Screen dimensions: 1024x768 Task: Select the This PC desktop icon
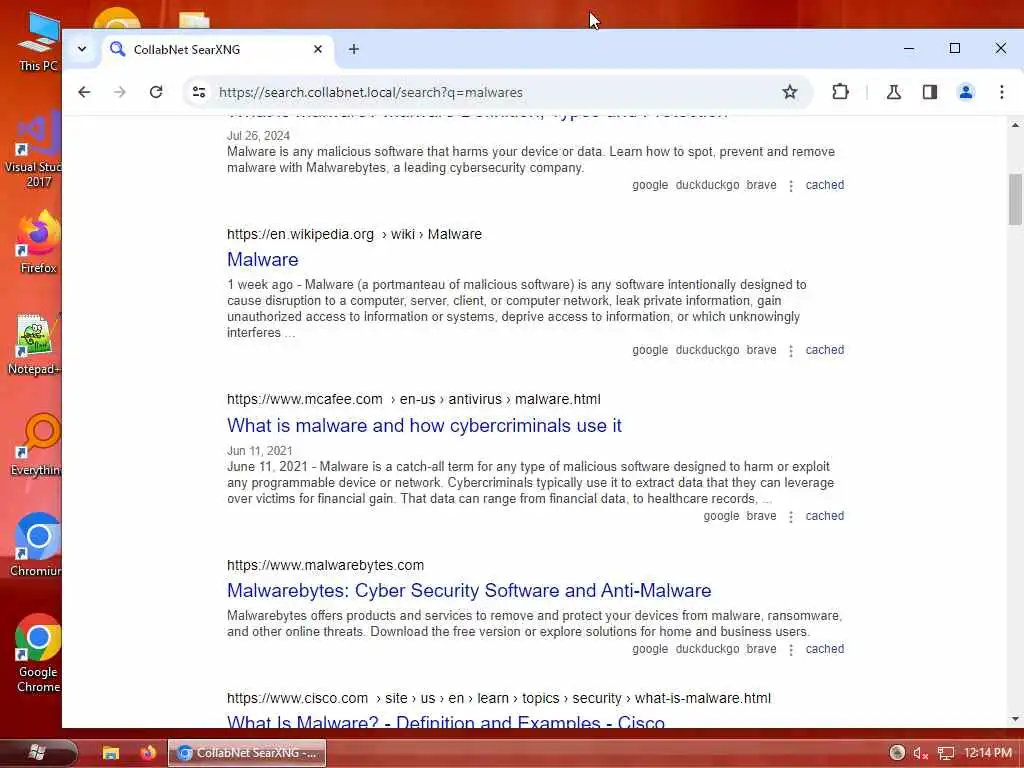pos(38,40)
